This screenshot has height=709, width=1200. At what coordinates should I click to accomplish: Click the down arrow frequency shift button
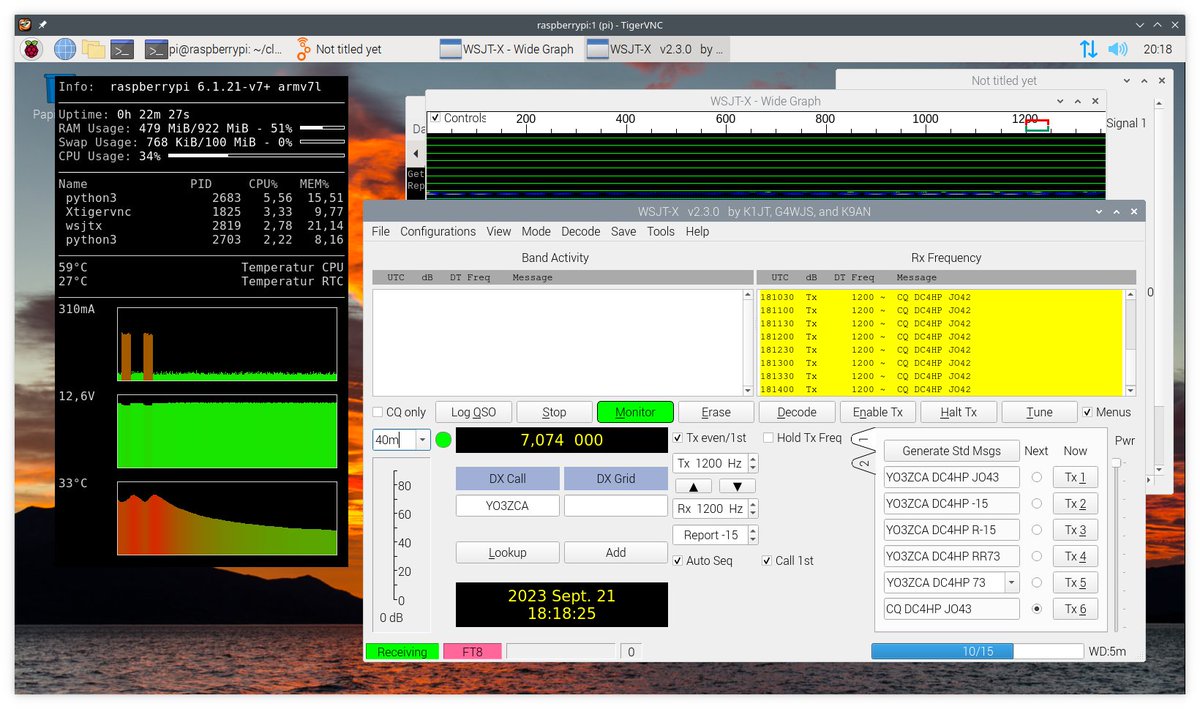point(737,486)
